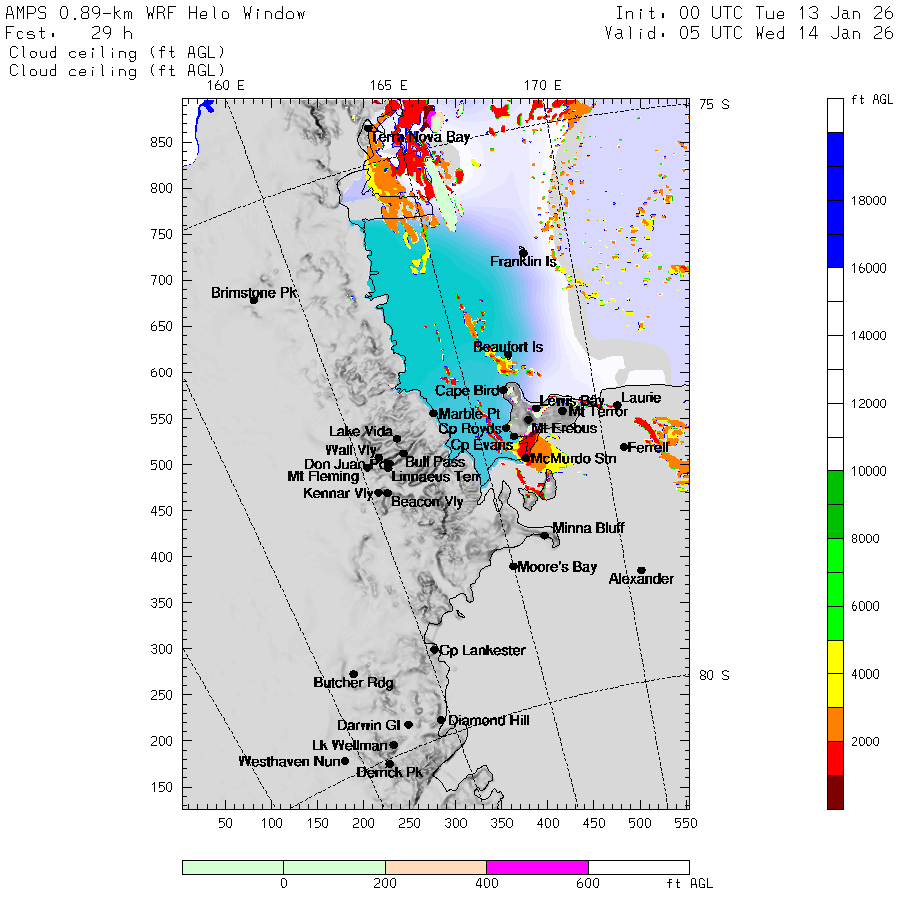
Task: Select the Cp Lankester location dot
Action: (434, 649)
